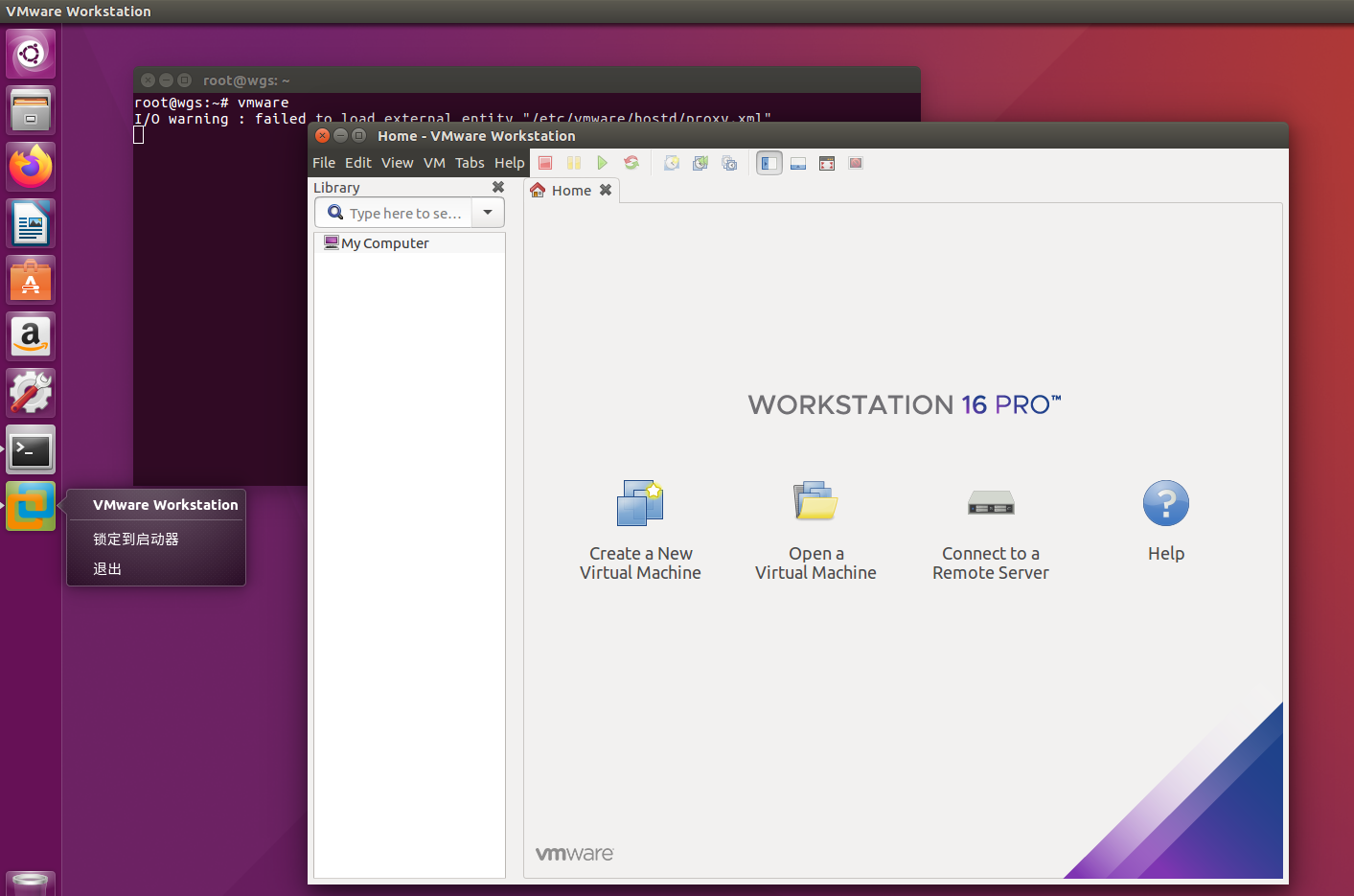Close the VMware Workstation window
This screenshot has height=896, width=1354.
323,135
